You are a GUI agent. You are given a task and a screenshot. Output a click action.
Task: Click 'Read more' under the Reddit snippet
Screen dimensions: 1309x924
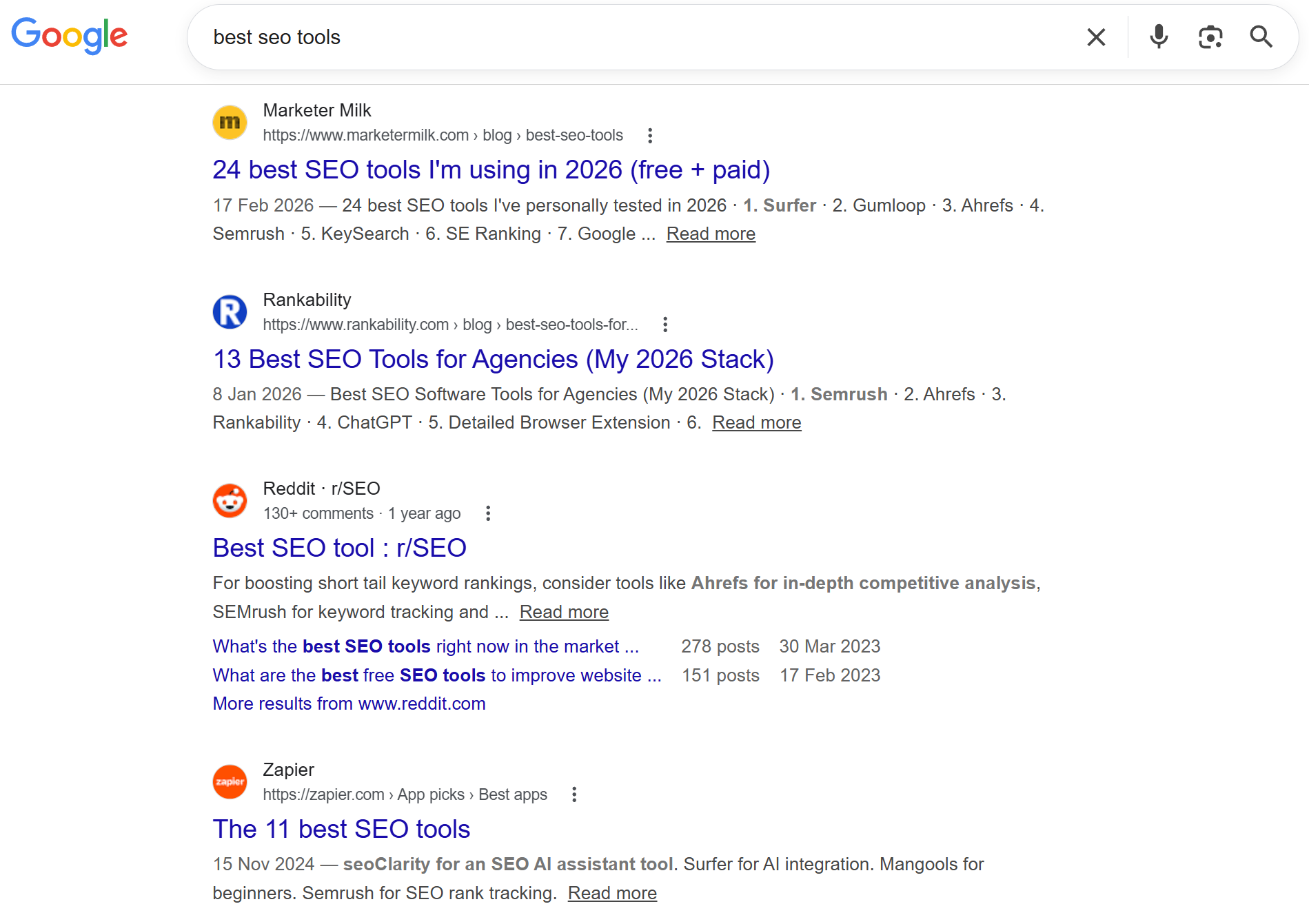point(564,612)
